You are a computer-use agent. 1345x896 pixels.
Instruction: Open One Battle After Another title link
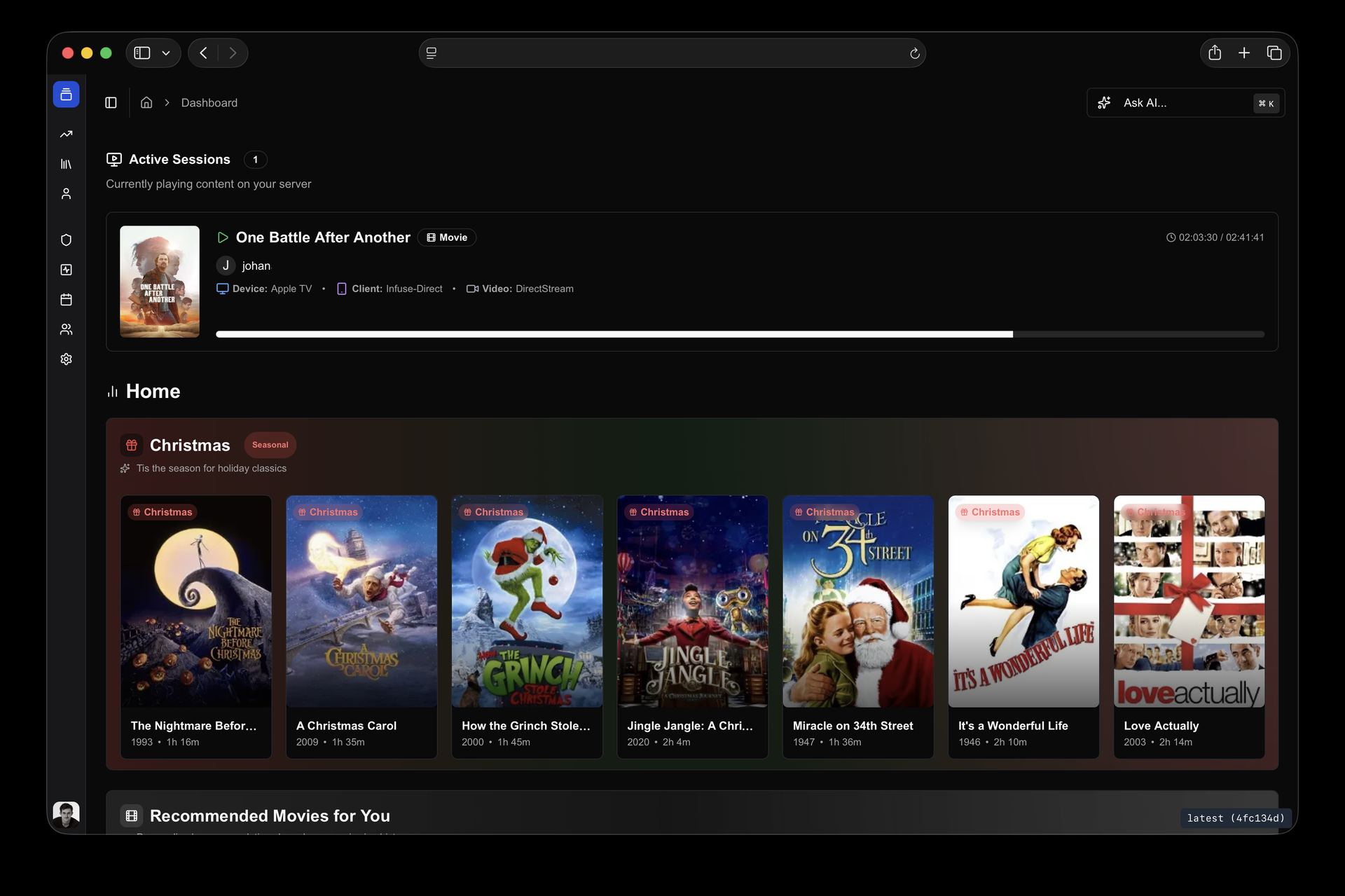click(323, 237)
